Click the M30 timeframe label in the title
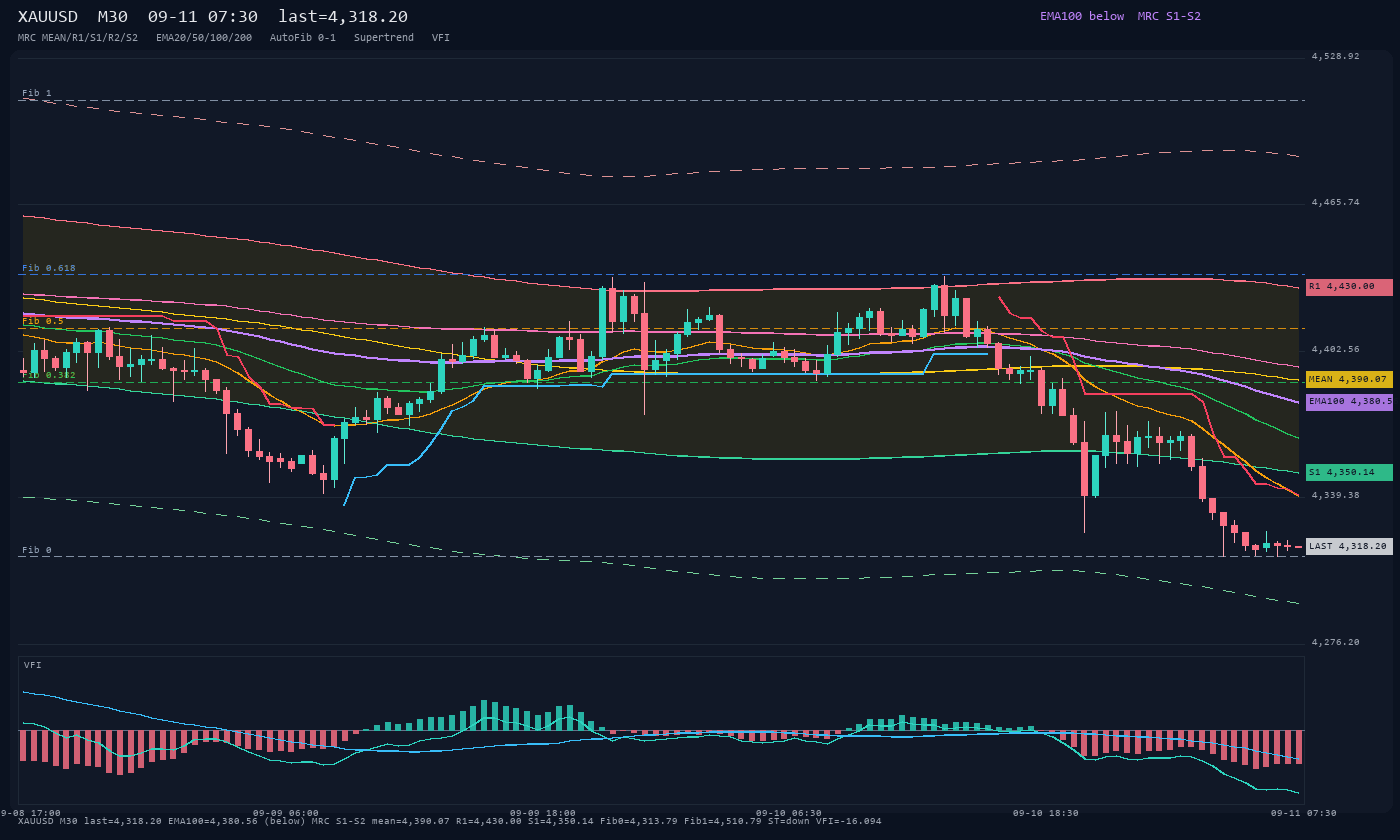 point(113,17)
